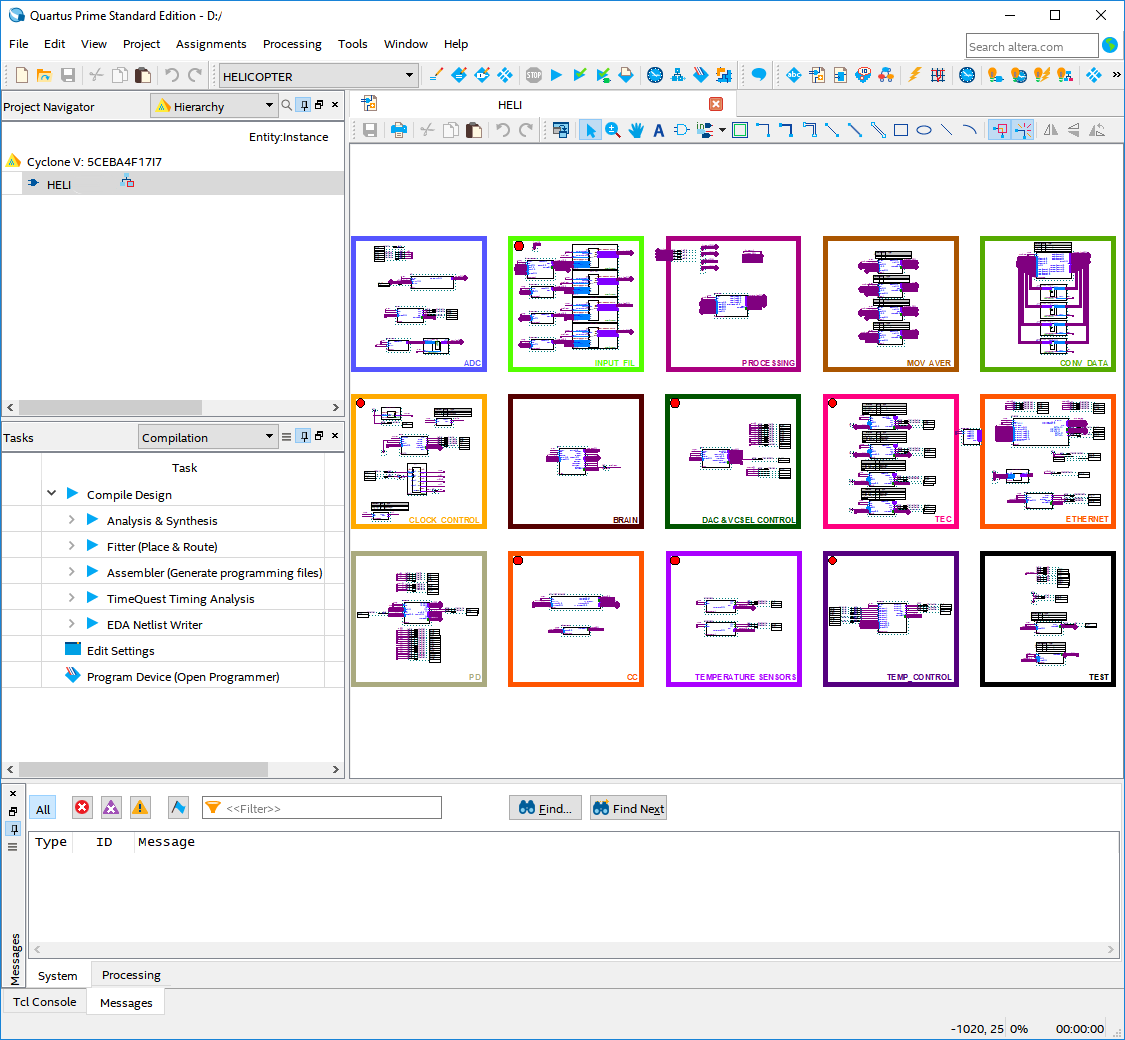Toggle the Use Rubberbanding button
This screenshot has height=1040, width=1125.
point(1000,130)
